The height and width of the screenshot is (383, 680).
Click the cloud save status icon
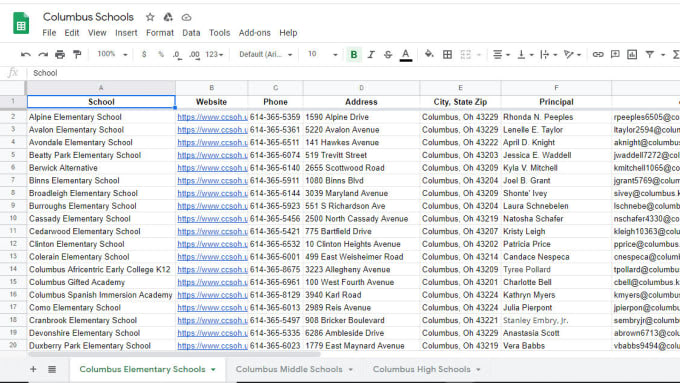click(186, 17)
